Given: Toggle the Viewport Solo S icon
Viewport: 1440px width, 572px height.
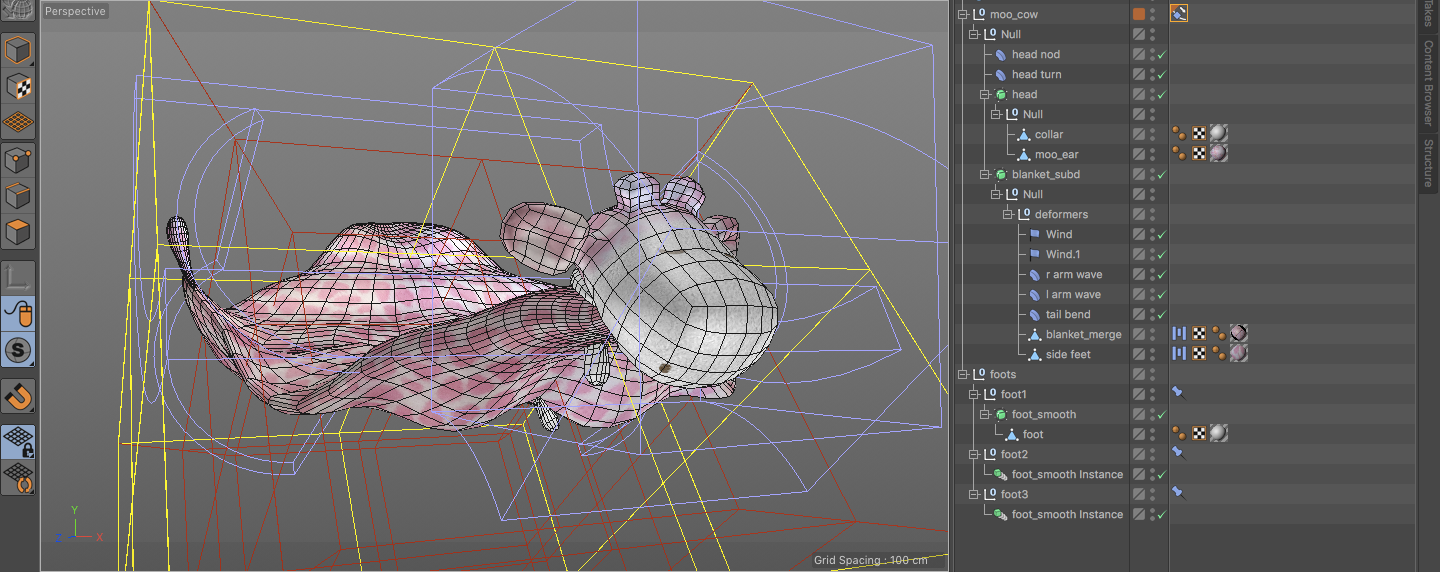Looking at the screenshot, I should click(19, 351).
